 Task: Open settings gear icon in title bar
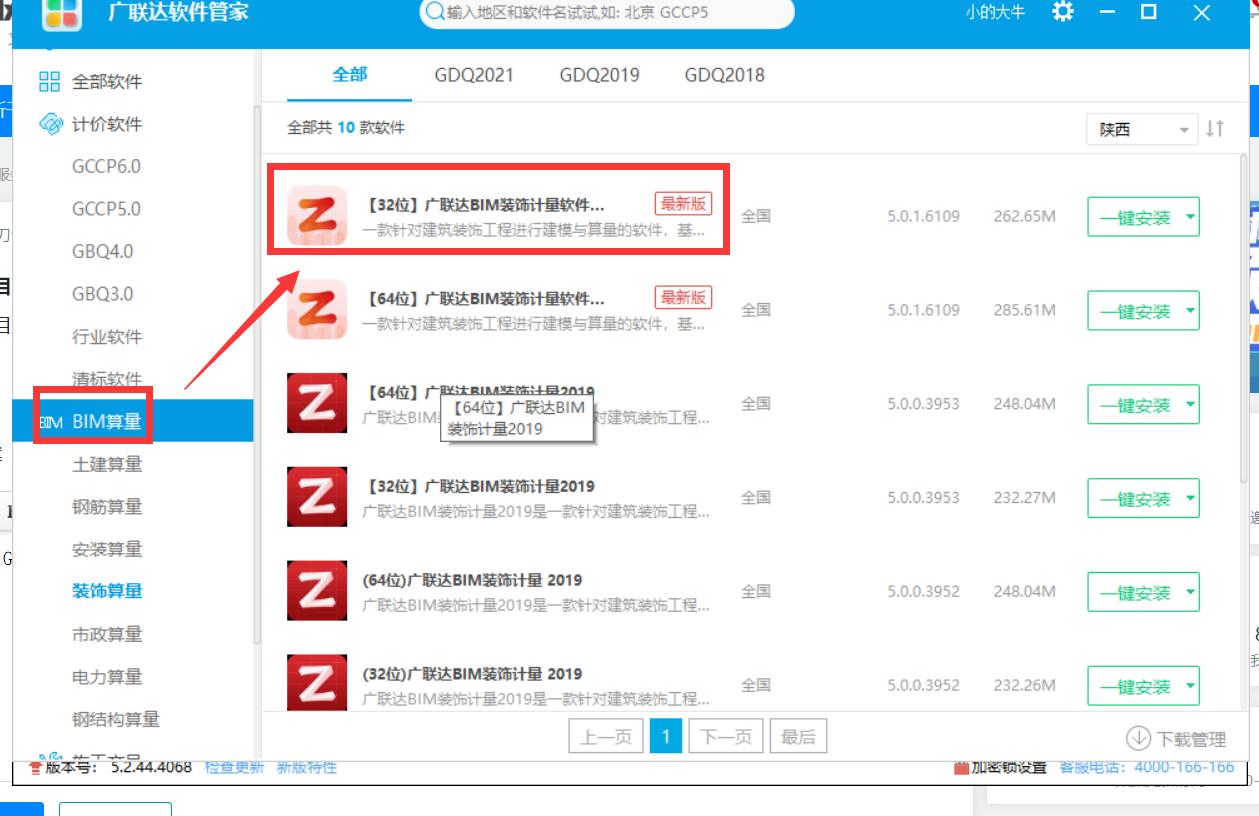[x=1063, y=12]
